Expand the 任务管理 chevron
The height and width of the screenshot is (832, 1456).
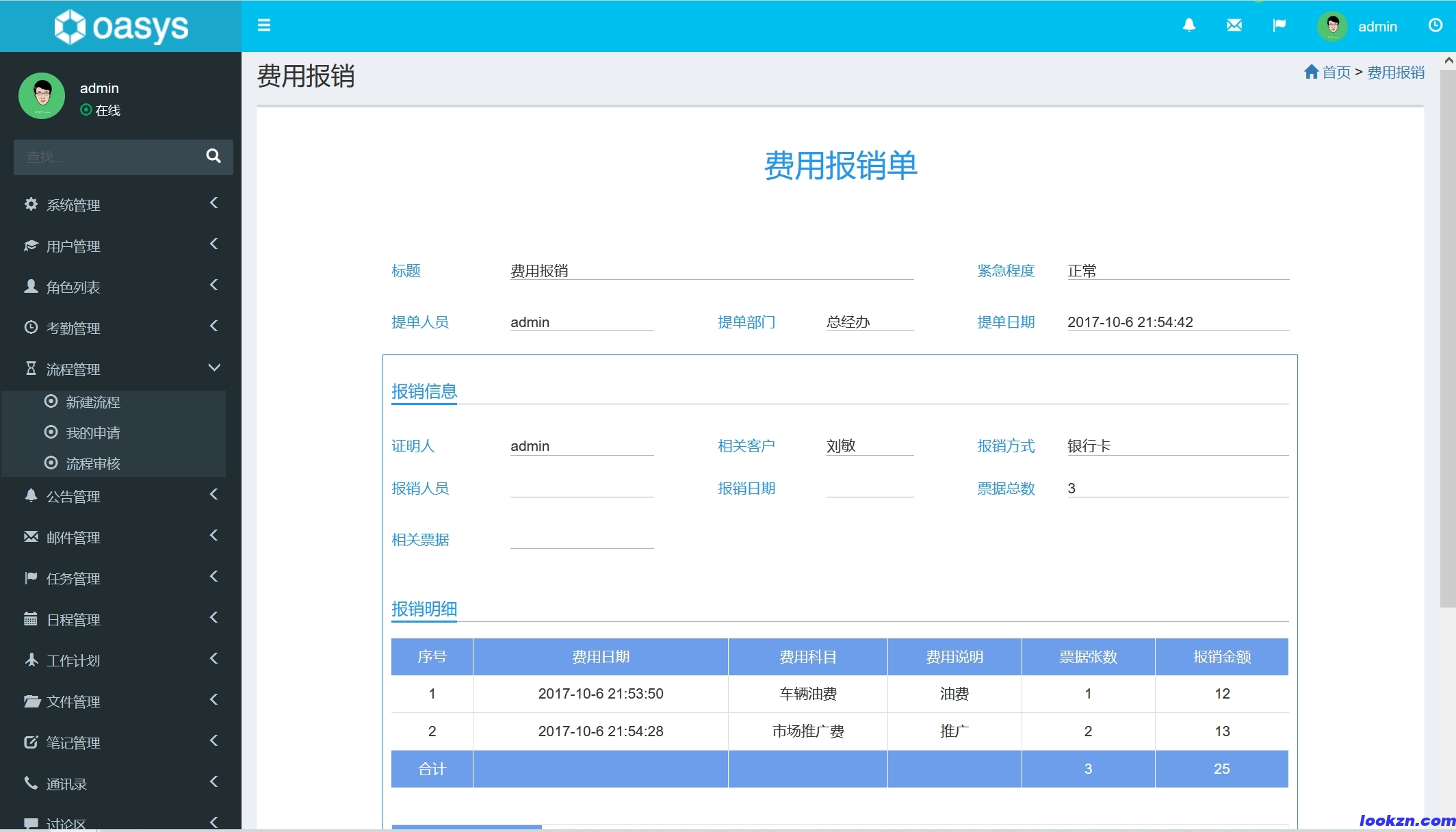pos(214,577)
